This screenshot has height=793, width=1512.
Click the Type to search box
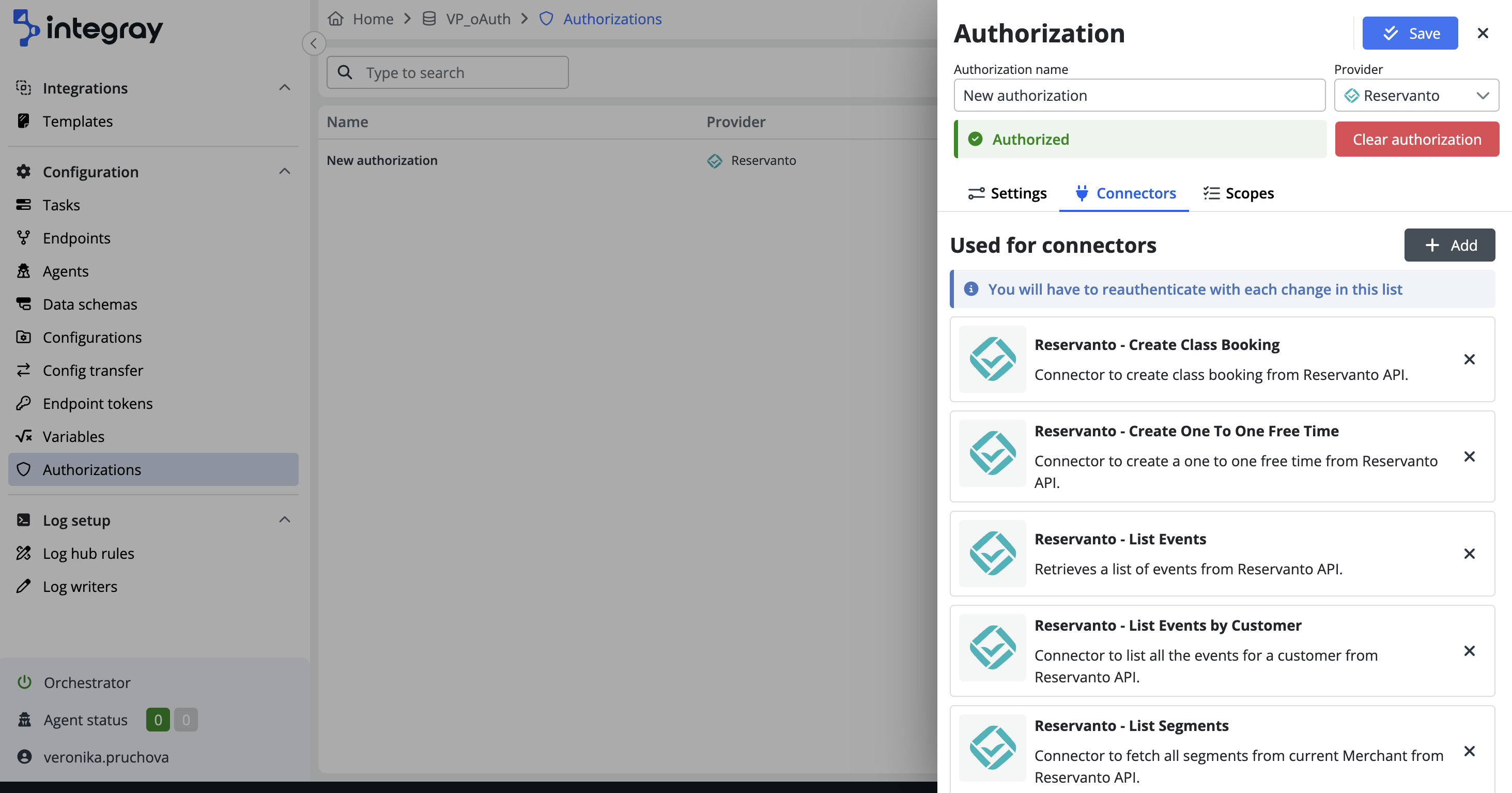(x=448, y=73)
